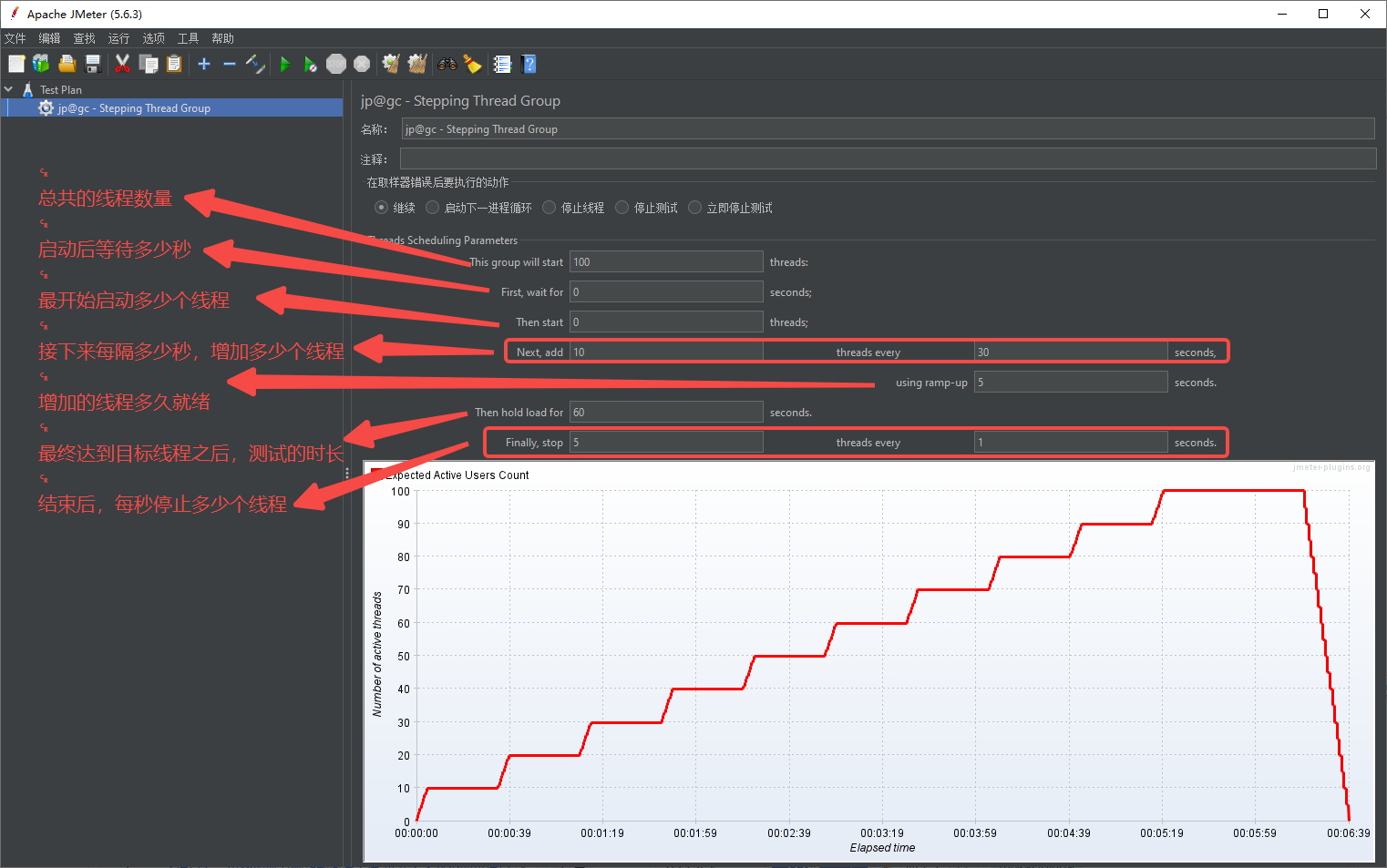Viewport: 1387px width, 868px height.
Task: Open the Templates icon
Action: pos(41,64)
